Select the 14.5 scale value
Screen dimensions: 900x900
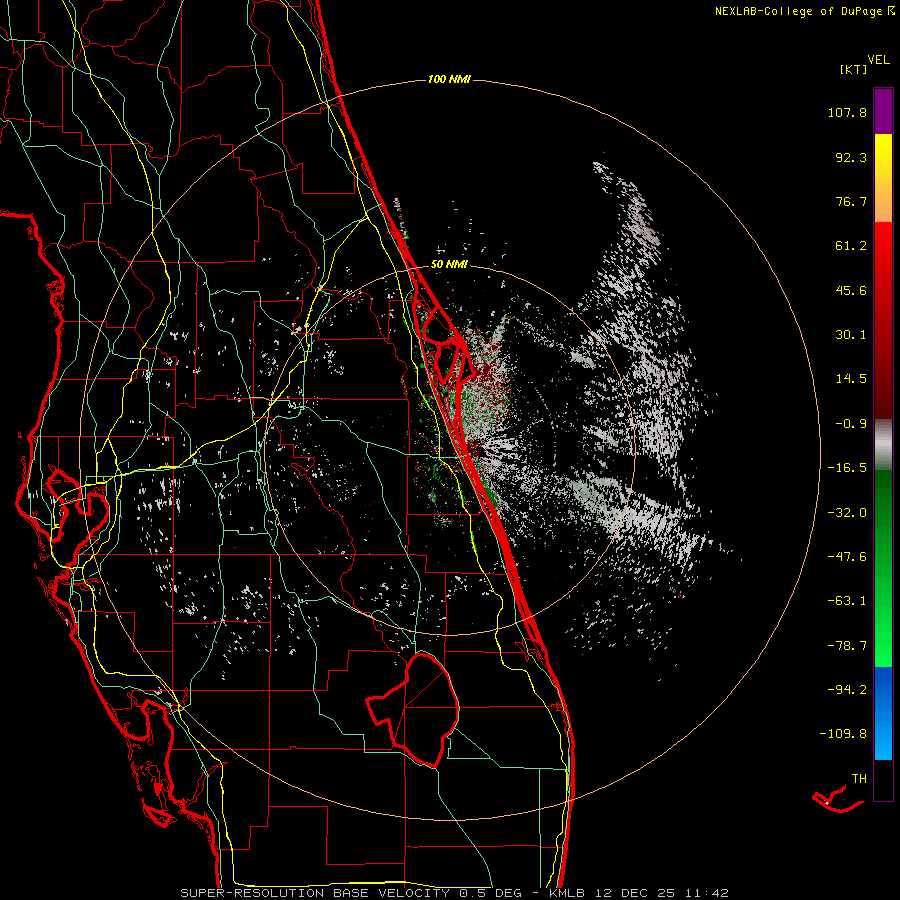851,379
